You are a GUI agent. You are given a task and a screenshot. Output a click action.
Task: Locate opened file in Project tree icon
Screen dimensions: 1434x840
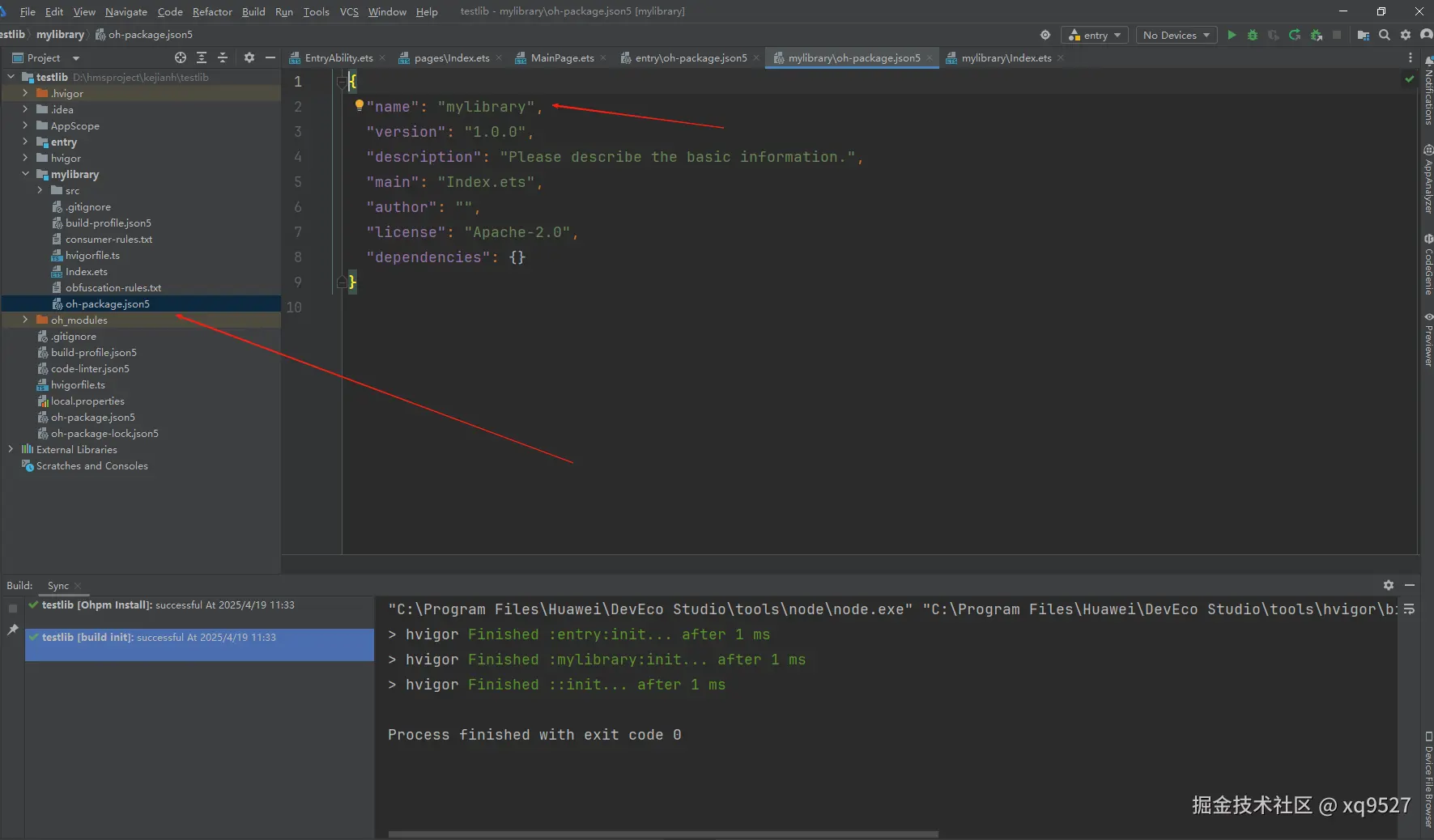181,57
